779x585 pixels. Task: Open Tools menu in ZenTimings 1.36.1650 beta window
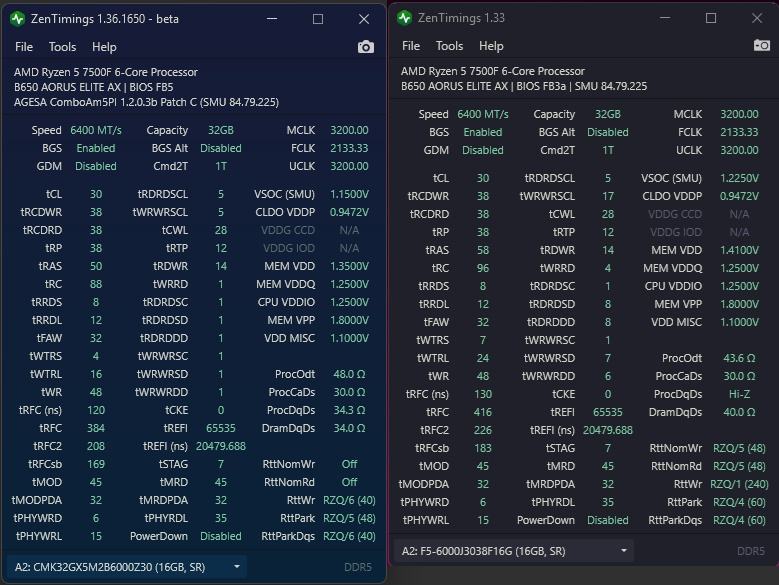(62, 47)
